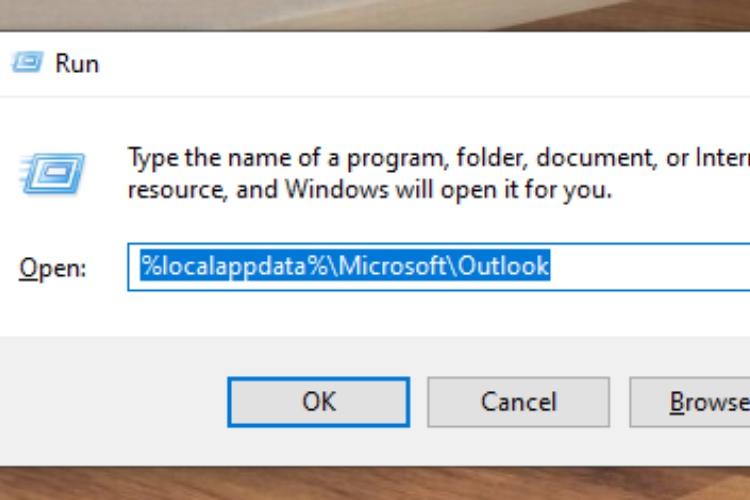Image resolution: width=750 pixels, height=500 pixels.
Task: Click the wooden wallpaper below the dialog
Action: pyautogui.click(x=375, y=484)
